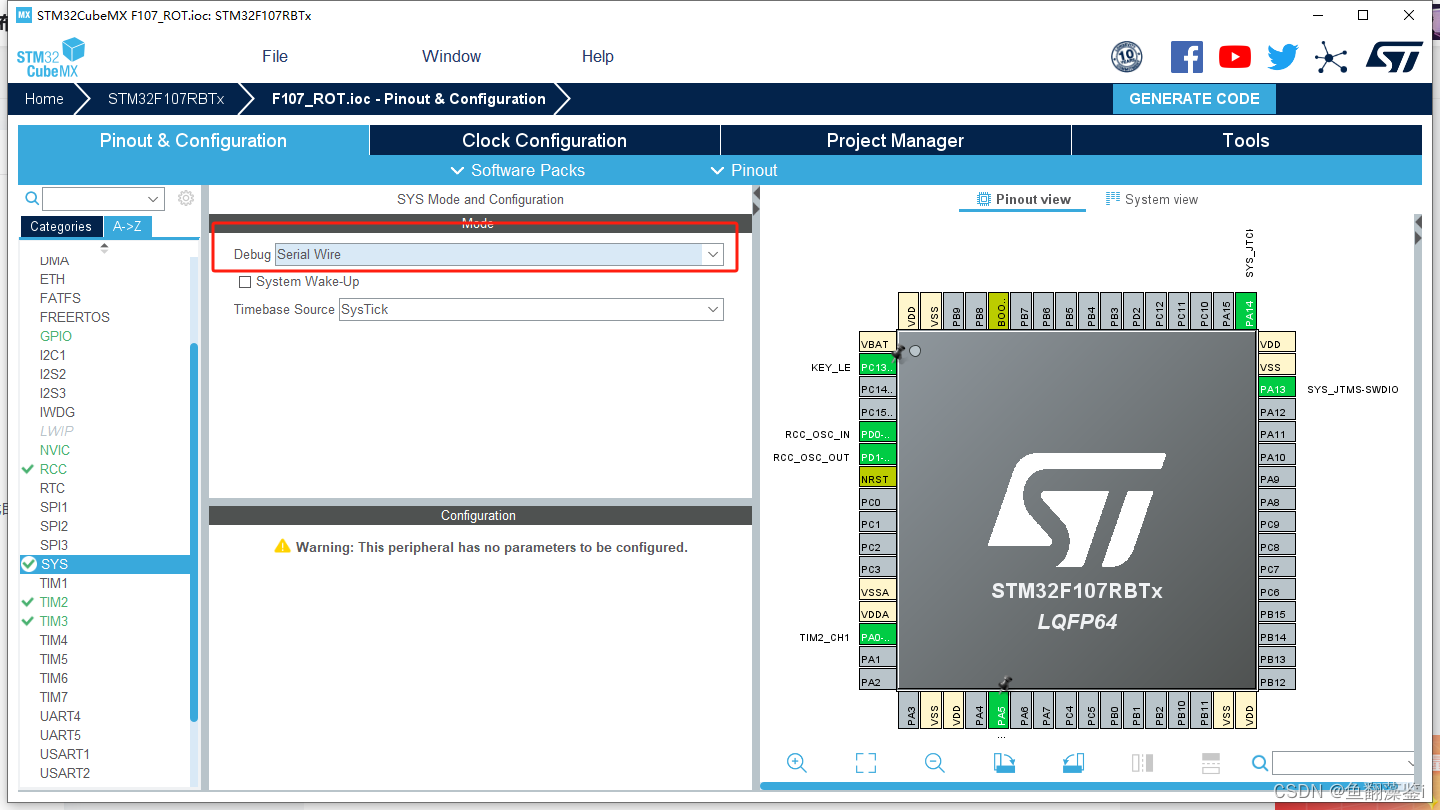Click the split vertical layout icon
Viewport: 1440px width, 810px height.
[x=1142, y=763]
